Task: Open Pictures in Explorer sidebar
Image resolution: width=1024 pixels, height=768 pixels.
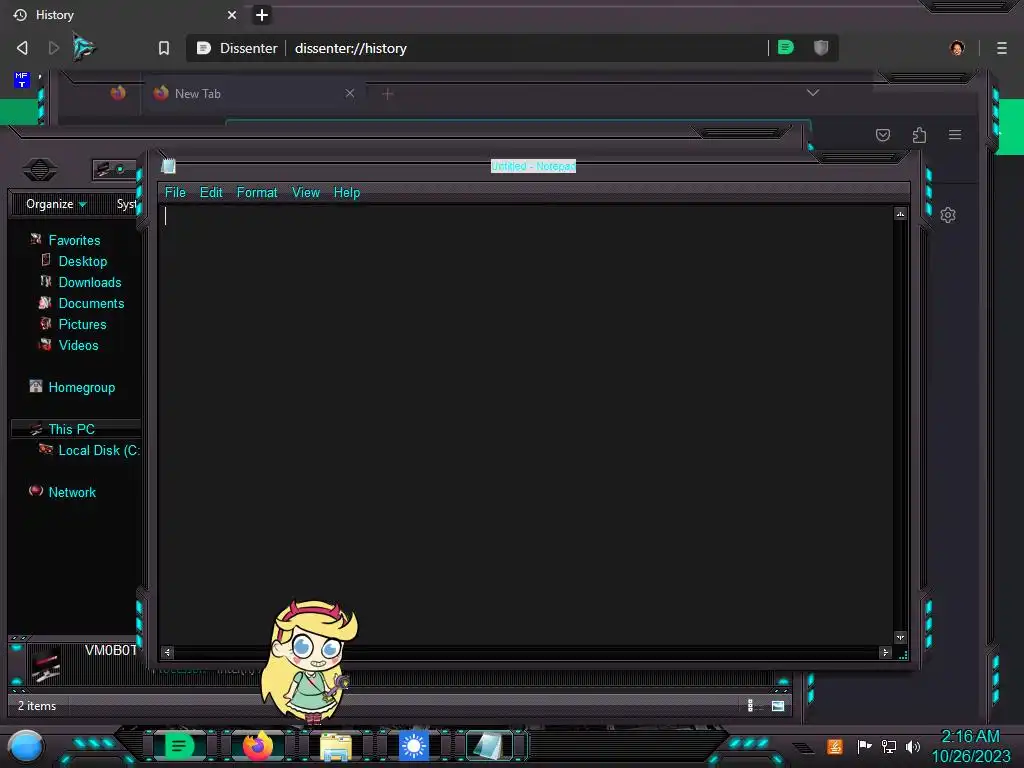Action: click(x=82, y=324)
